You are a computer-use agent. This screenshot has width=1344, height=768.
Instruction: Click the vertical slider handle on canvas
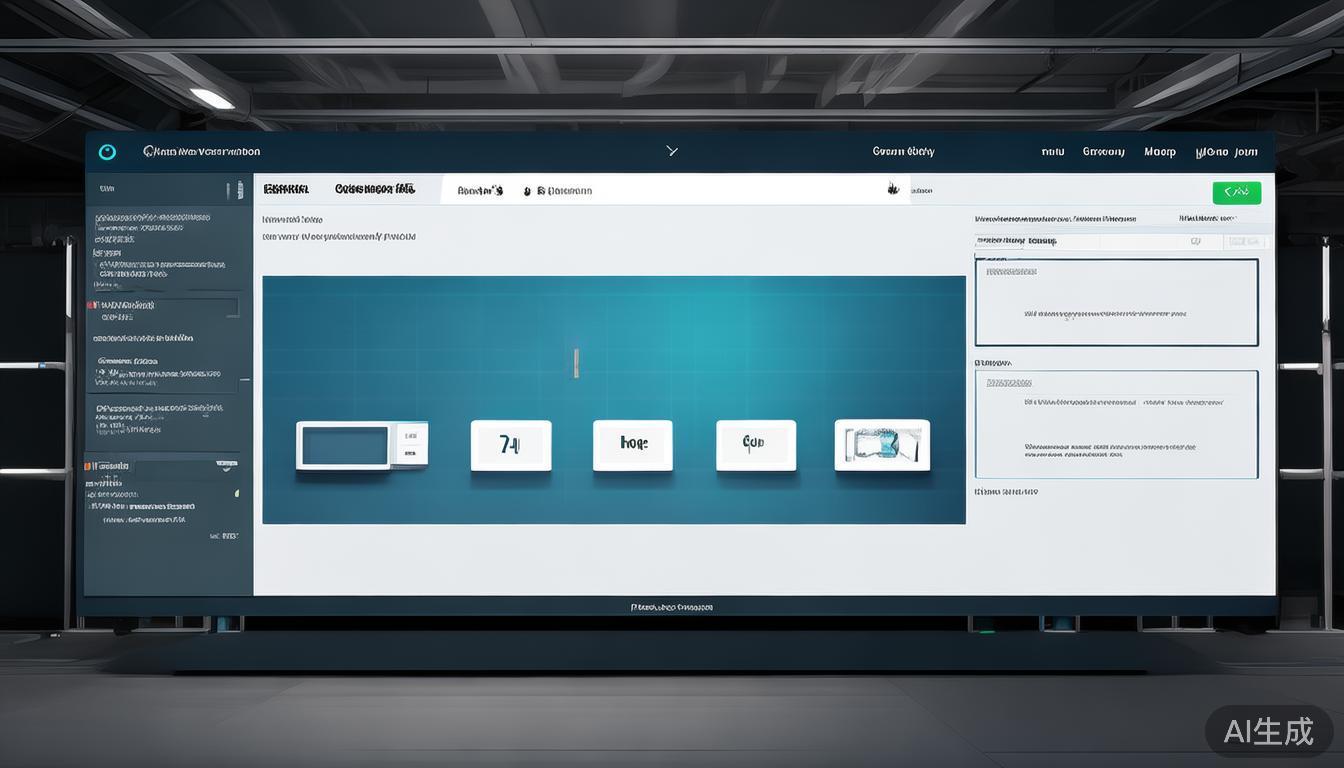click(575, 362)
